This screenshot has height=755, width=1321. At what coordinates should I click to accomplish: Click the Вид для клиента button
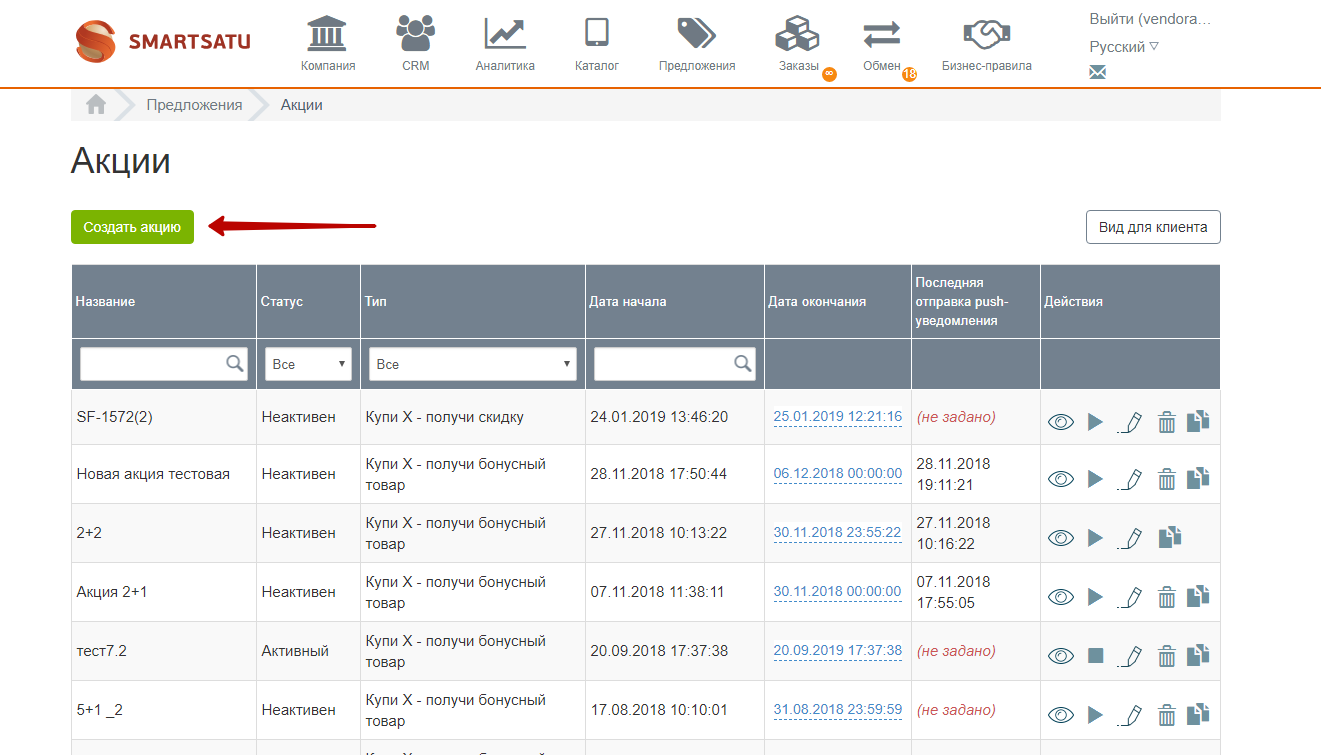tap(1153, 227)
